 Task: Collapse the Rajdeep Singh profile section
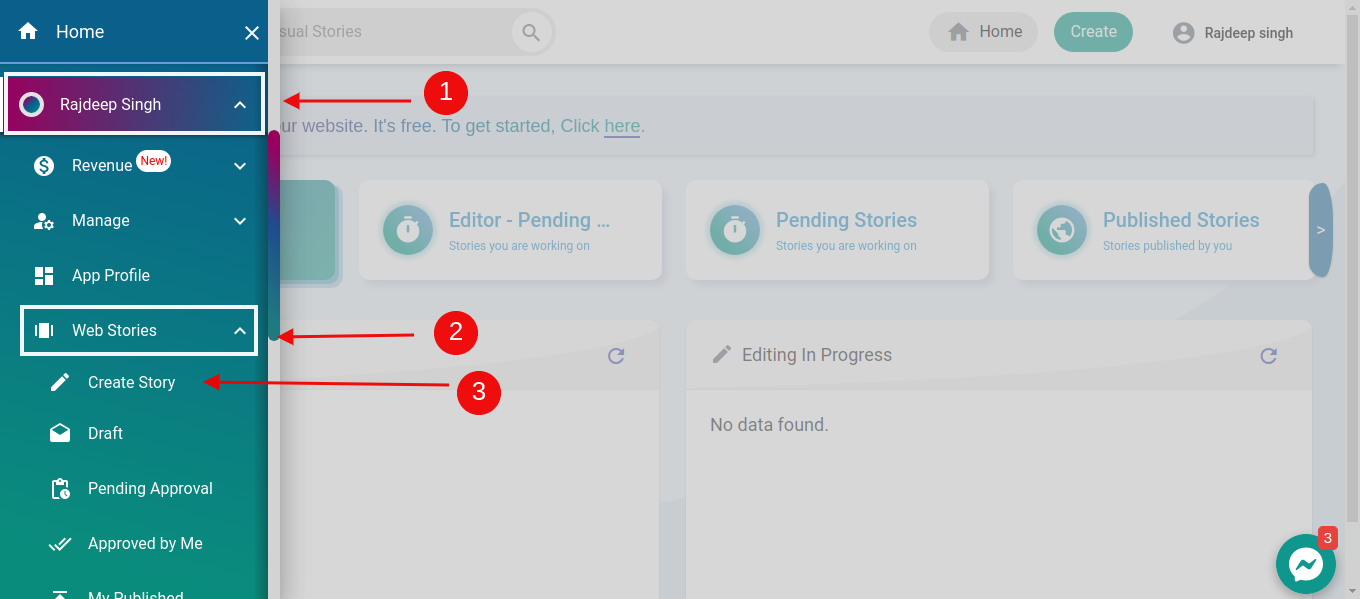coord(239,103)
